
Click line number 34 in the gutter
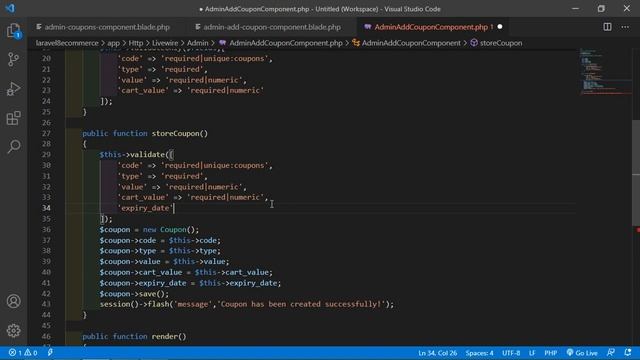(46, 208)
